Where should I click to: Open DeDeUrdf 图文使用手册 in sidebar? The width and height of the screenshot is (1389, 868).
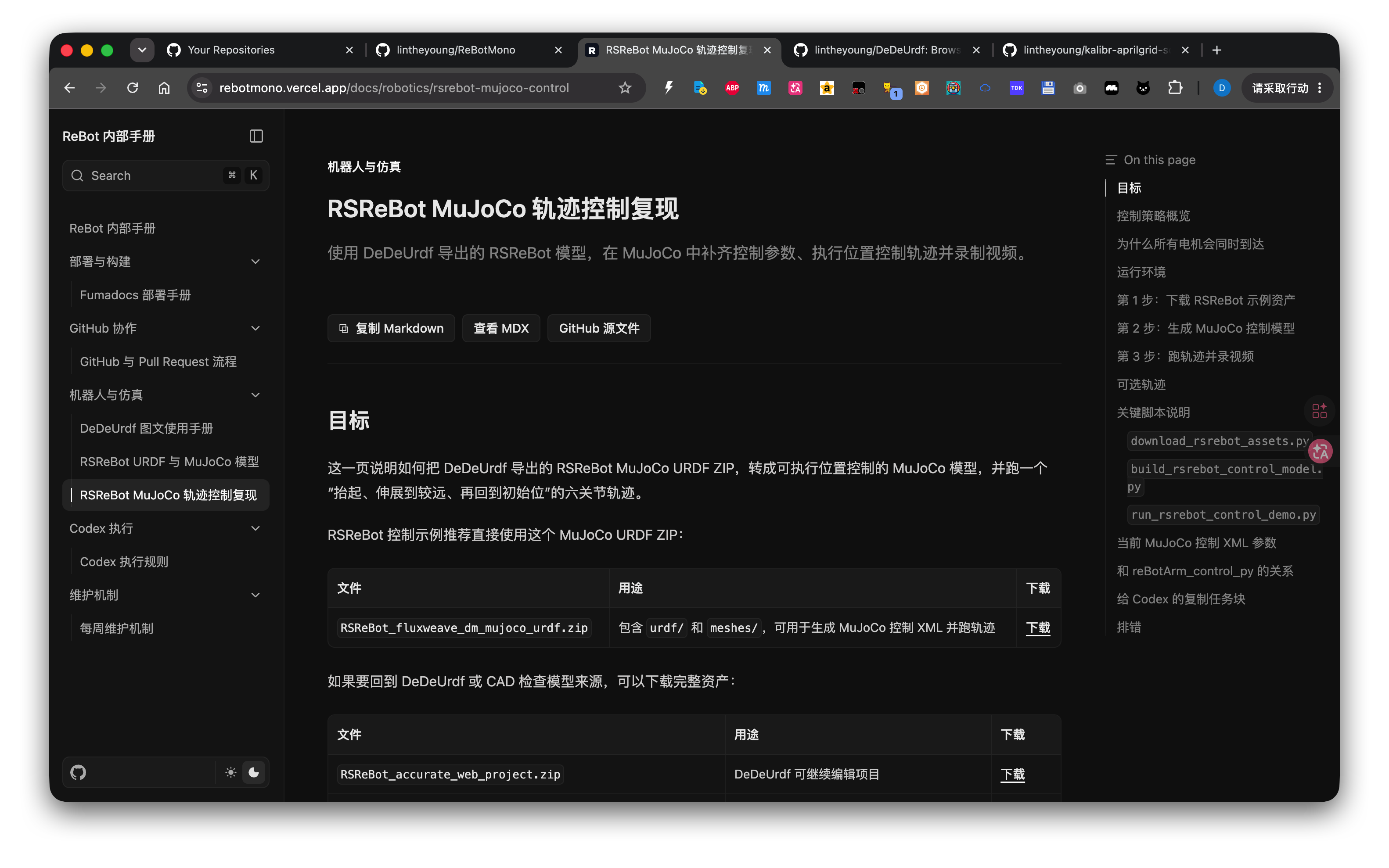click(147, 428)
